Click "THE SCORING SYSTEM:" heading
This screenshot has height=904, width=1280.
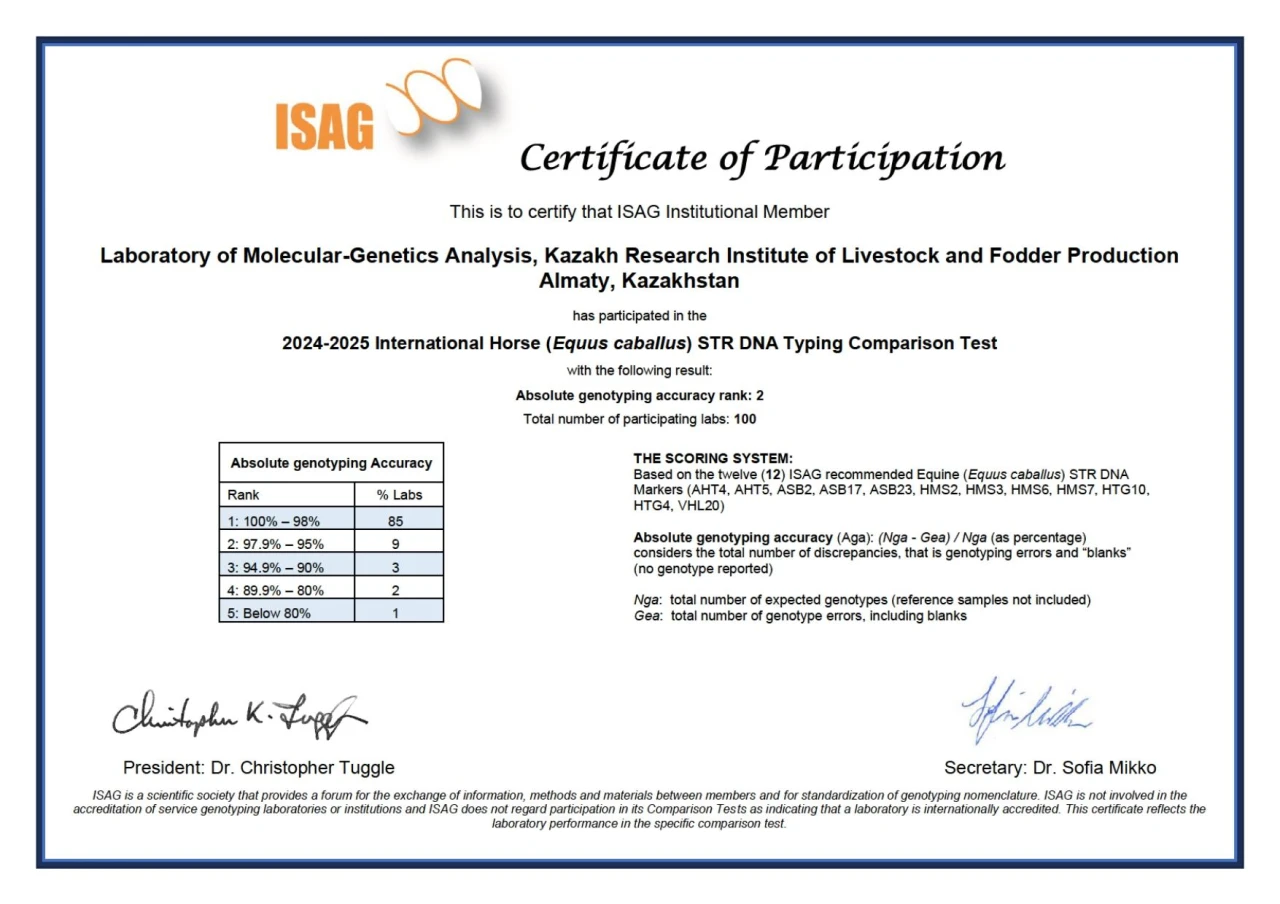coord(713,458)
